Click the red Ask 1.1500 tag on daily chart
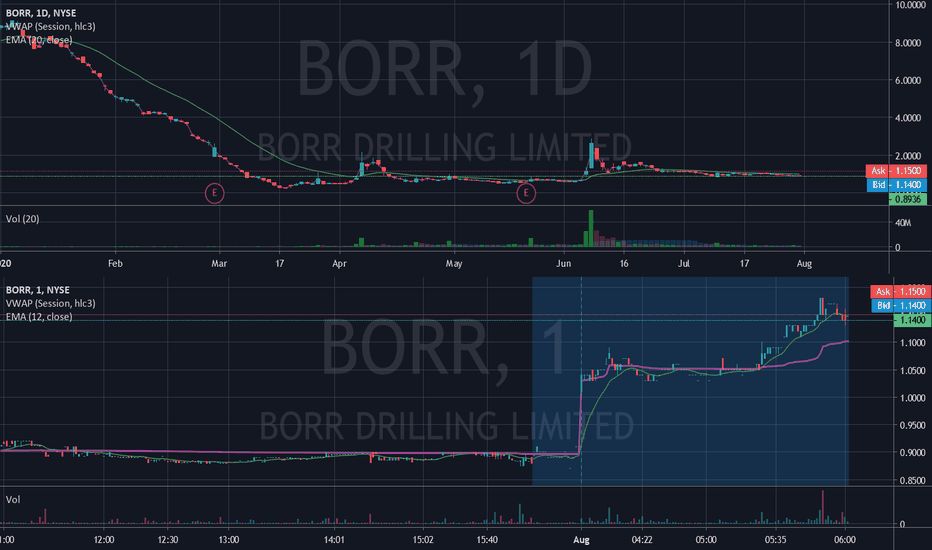This screenshot has height=550, width=932. pyautogui.click(x=896, y=171)
